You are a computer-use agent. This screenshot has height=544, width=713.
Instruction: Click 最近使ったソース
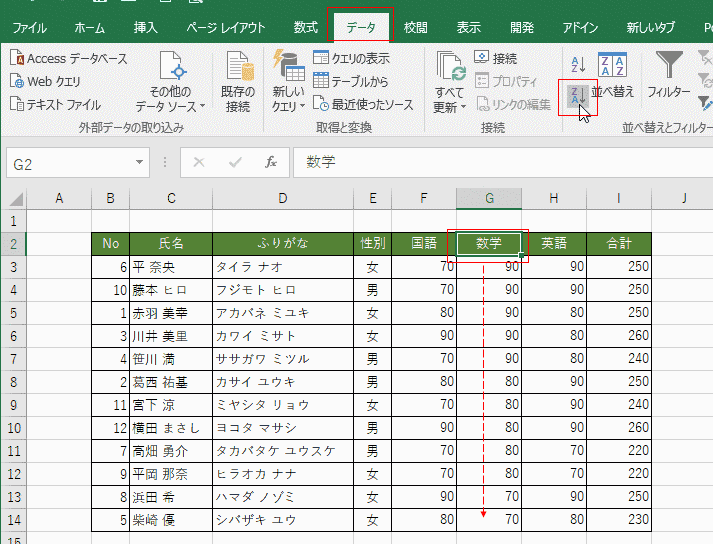(363, 105)
